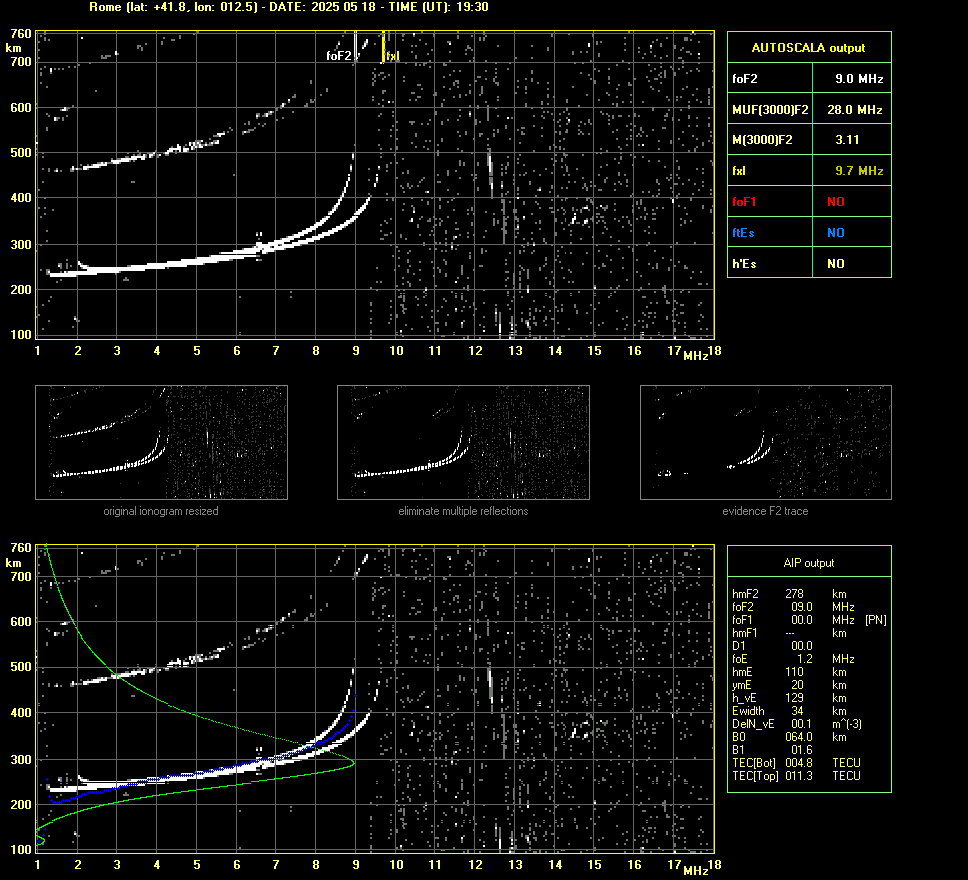This screenshot has height=880, width=968.
Task: Select the Ewidth value '34'
Action: click(797, 710)
